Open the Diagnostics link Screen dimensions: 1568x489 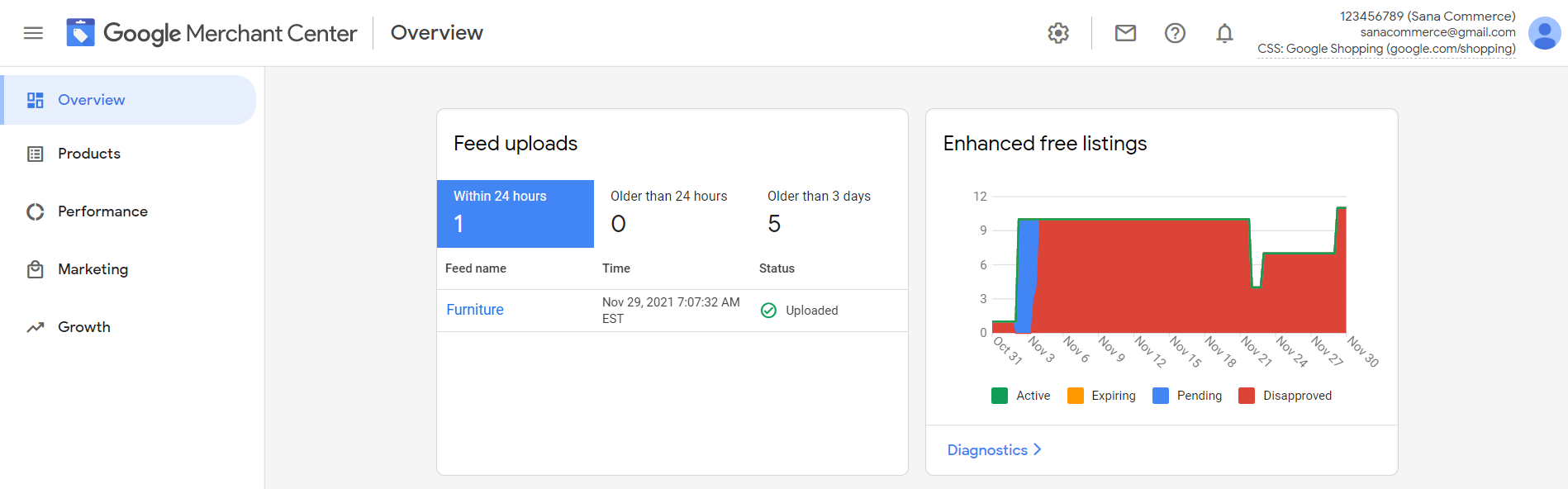point(987,450)
